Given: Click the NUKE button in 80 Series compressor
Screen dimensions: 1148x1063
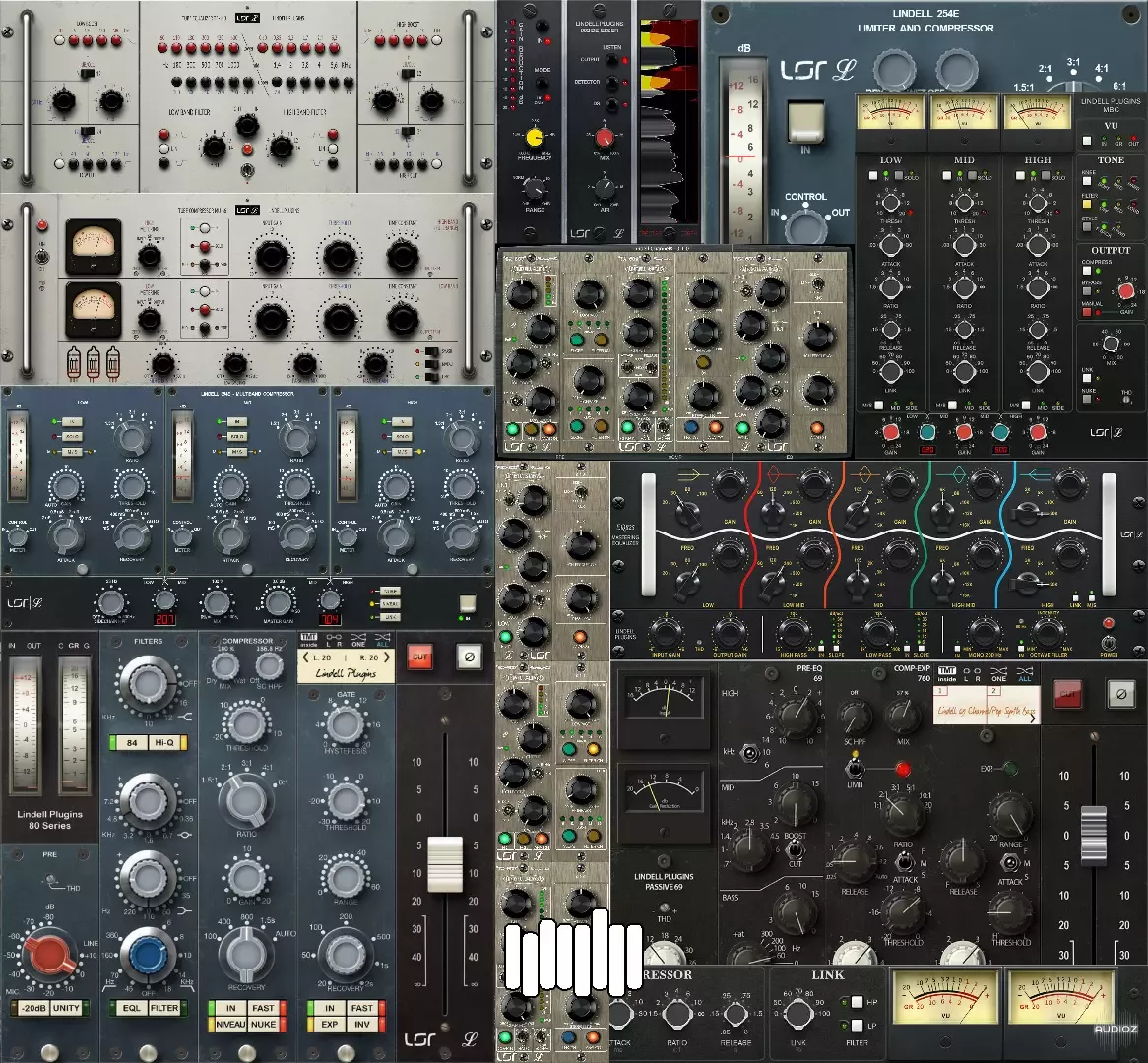Looking at the screenshot, I should (263, 1025).
